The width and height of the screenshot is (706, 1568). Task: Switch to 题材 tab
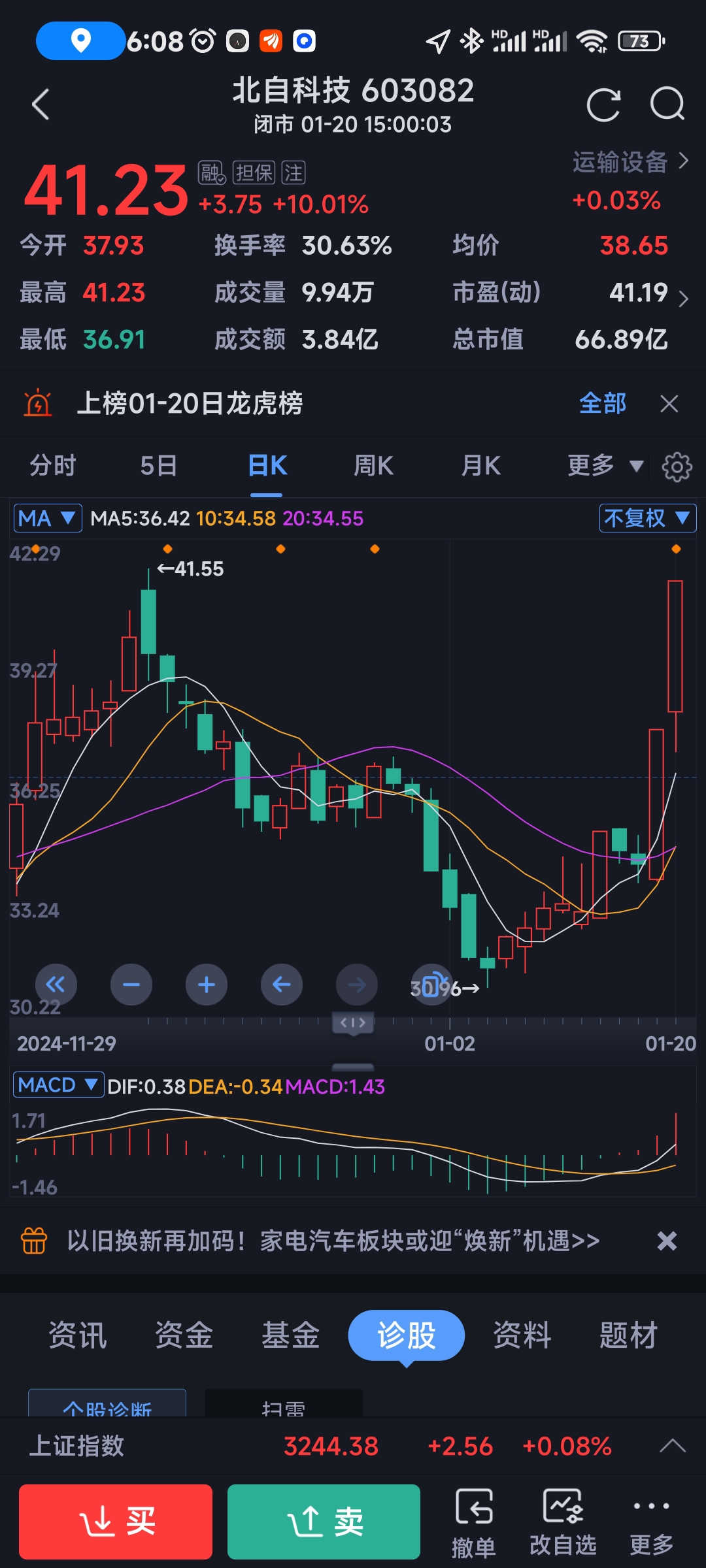[629, 1335]
